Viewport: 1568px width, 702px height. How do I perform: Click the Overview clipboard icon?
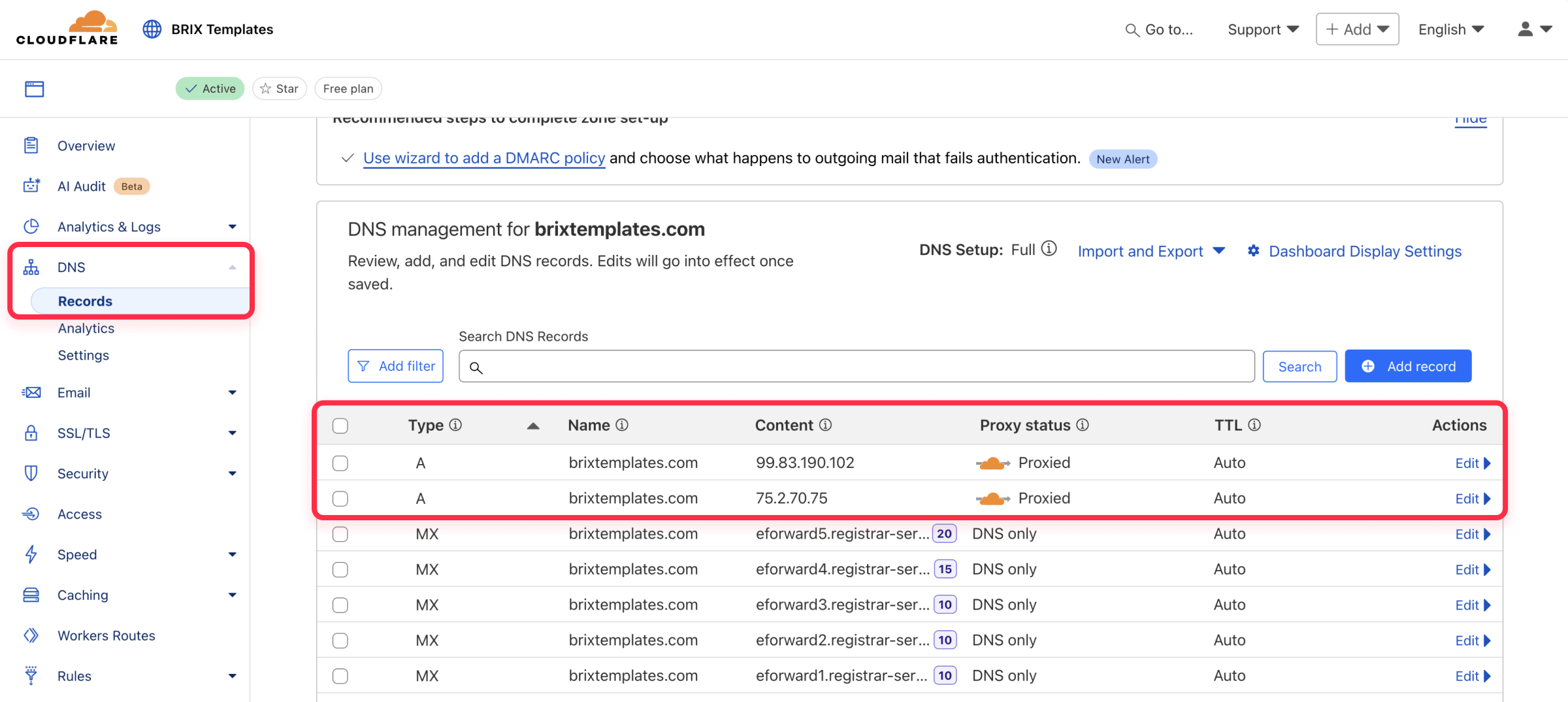click(31, 145)
